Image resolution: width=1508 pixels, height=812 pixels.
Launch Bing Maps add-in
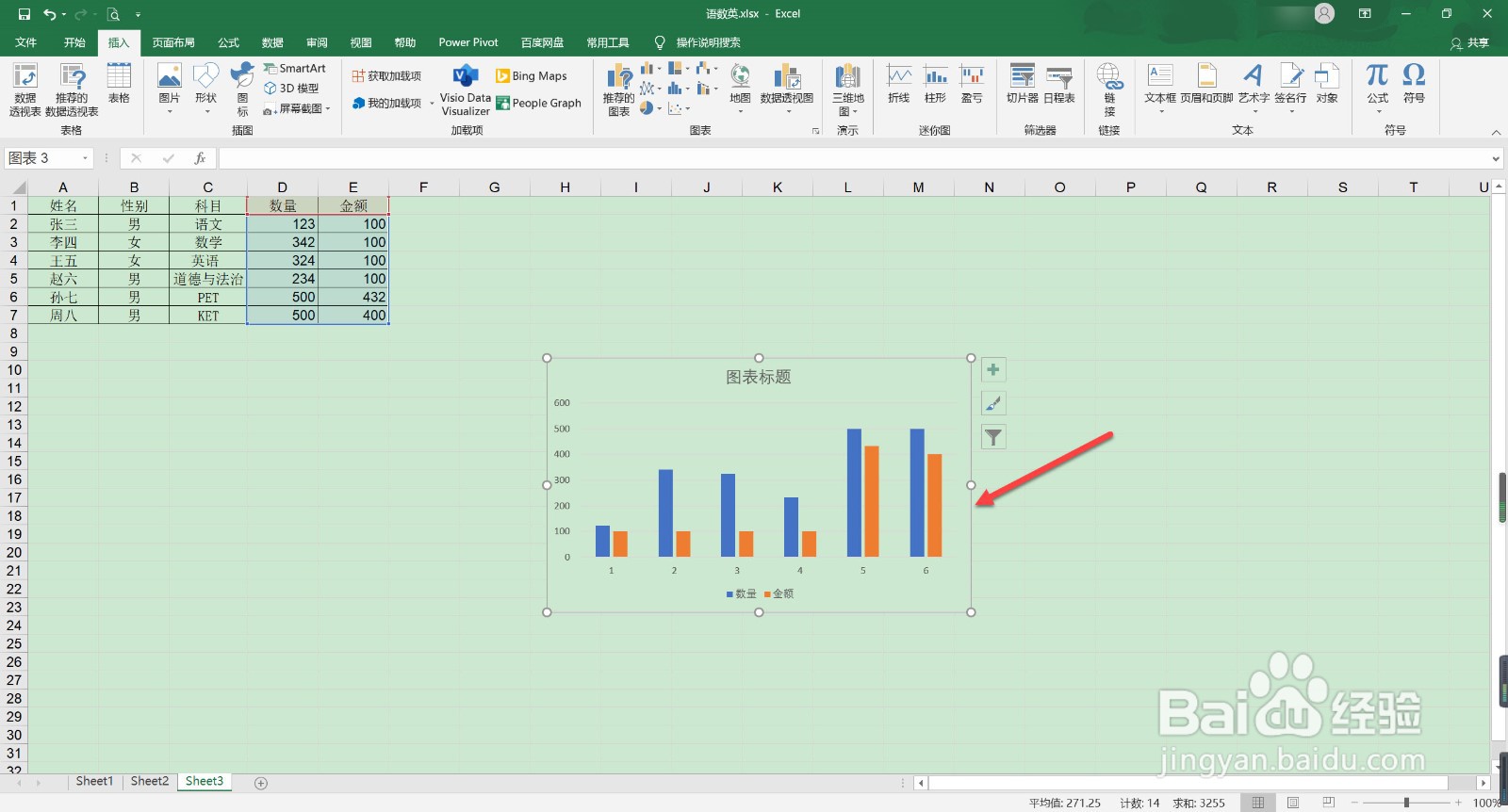coord(532,76)
